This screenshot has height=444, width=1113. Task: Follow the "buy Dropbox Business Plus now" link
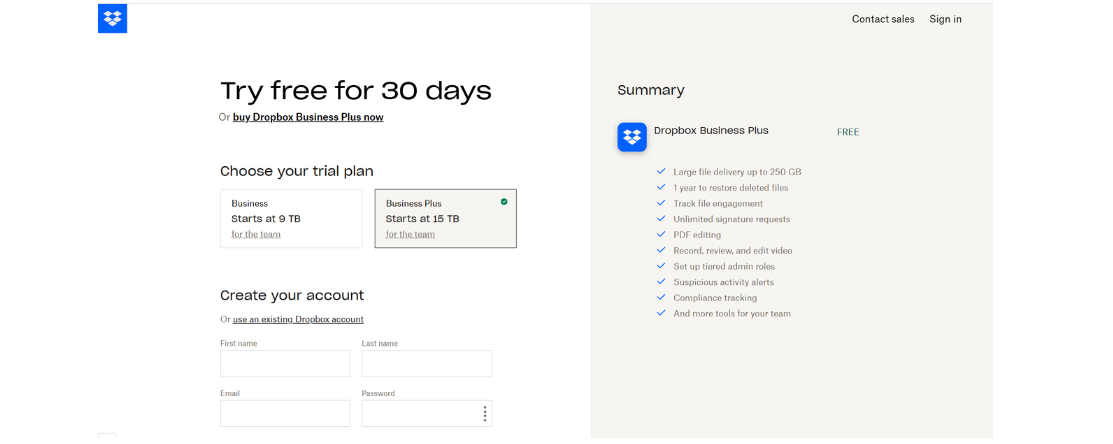coord(308,117)
